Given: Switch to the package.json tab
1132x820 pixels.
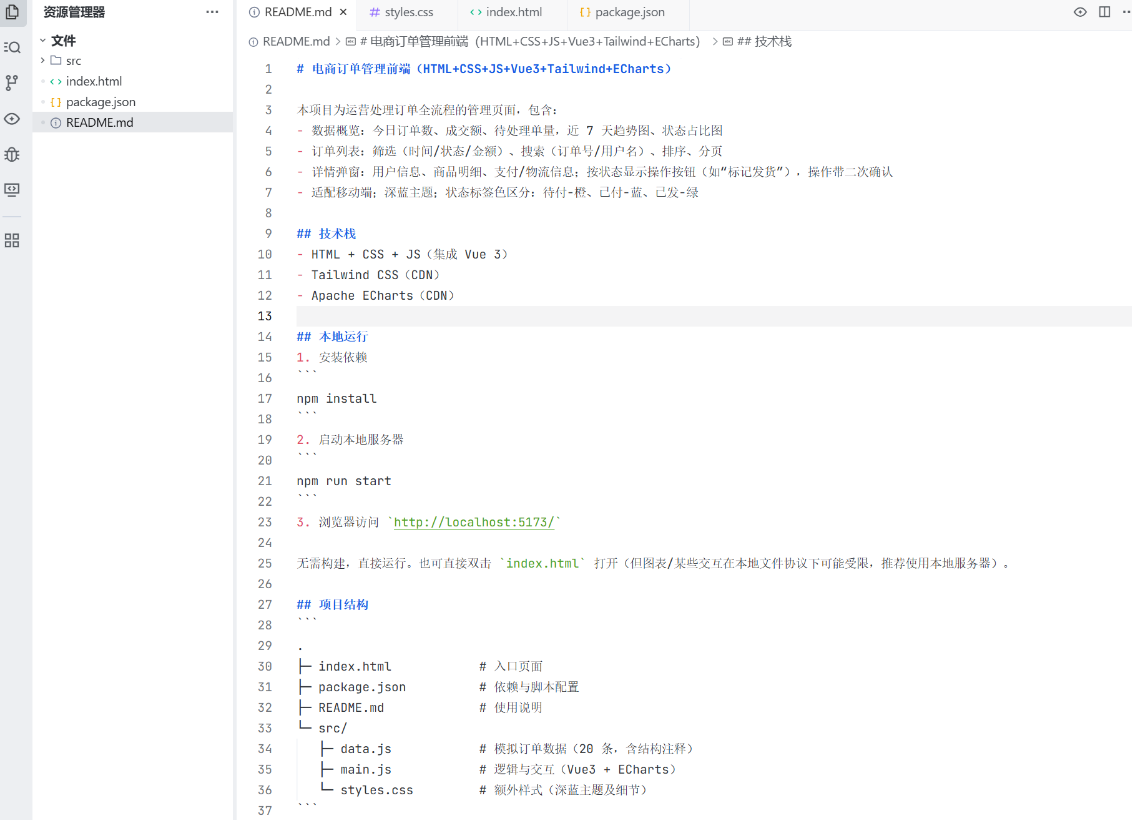Looking at the screenshot, I should (x=628, y=12).
